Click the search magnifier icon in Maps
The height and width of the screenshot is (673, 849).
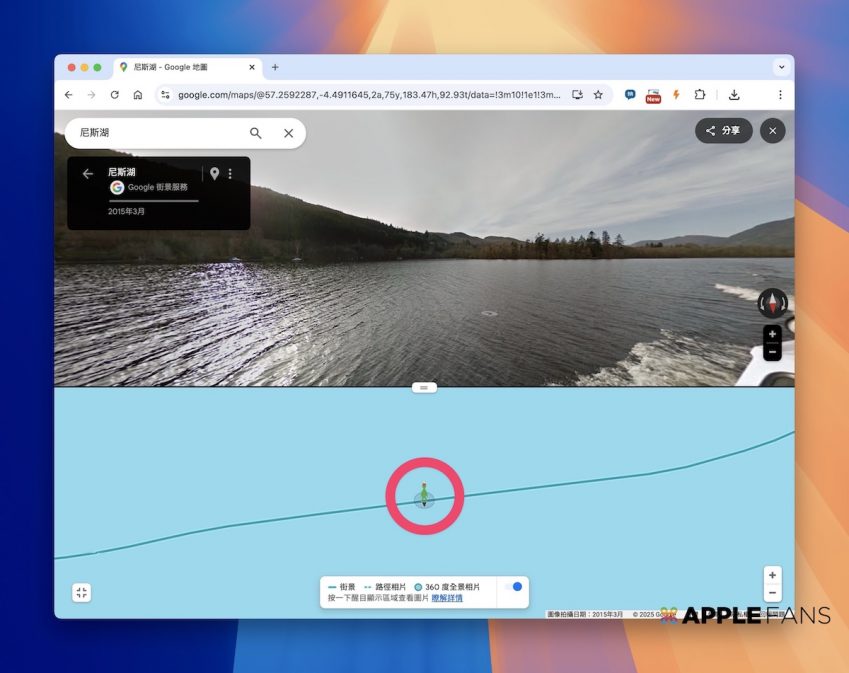(x=255, y=133)
